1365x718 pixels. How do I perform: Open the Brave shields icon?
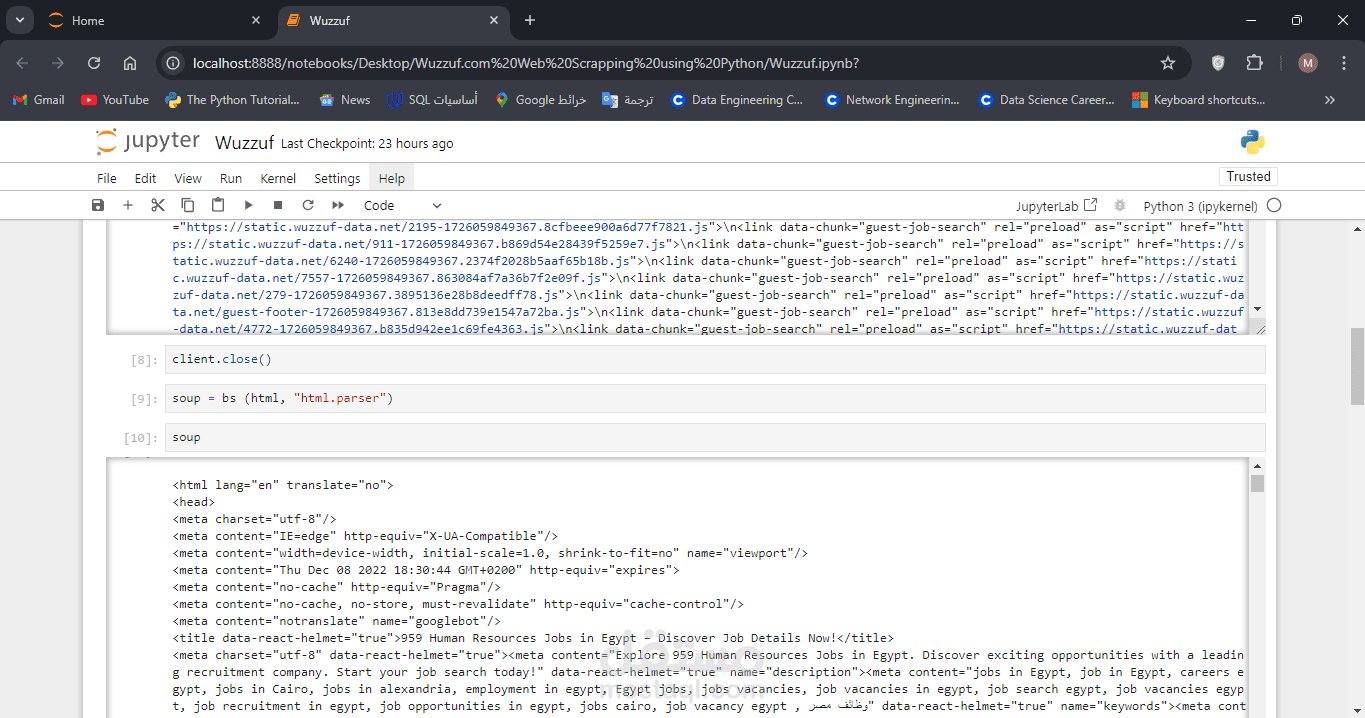(1218, 63)
